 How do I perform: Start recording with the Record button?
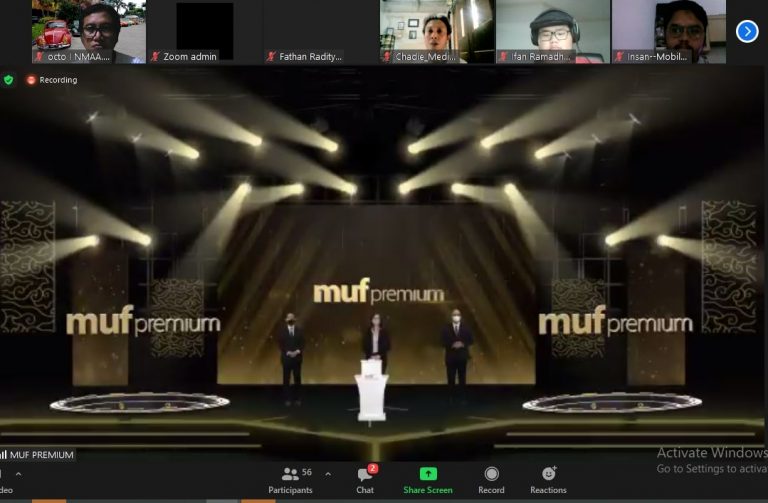pyautogui.click(x=491, y=480)
